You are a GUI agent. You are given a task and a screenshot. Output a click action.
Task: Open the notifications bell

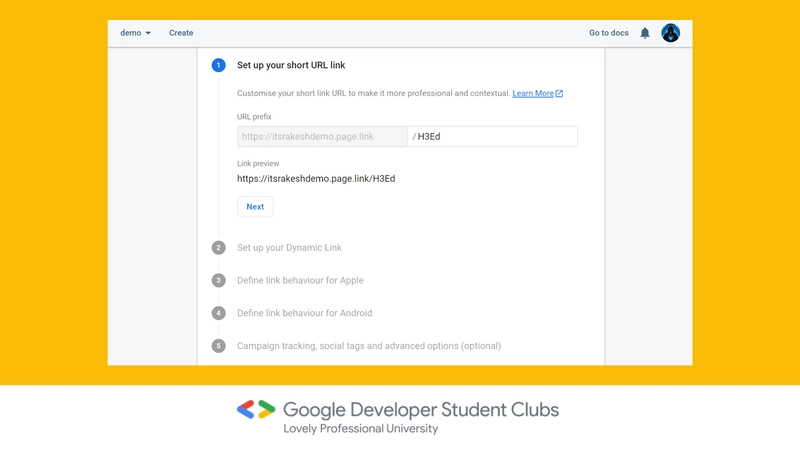(645, 33)
